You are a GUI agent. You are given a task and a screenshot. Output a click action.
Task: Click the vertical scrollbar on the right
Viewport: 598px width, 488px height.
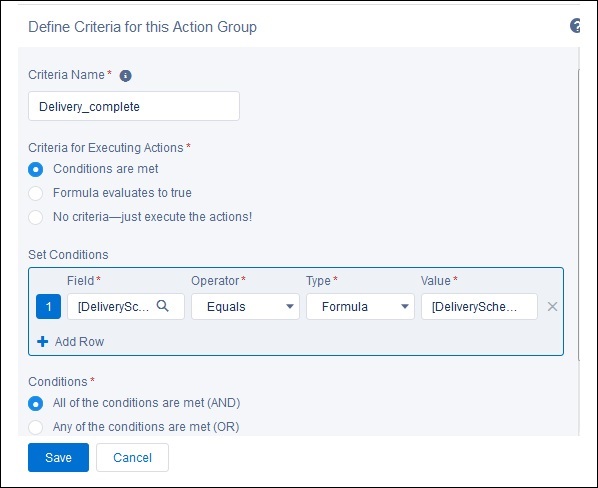pos(579,214)
